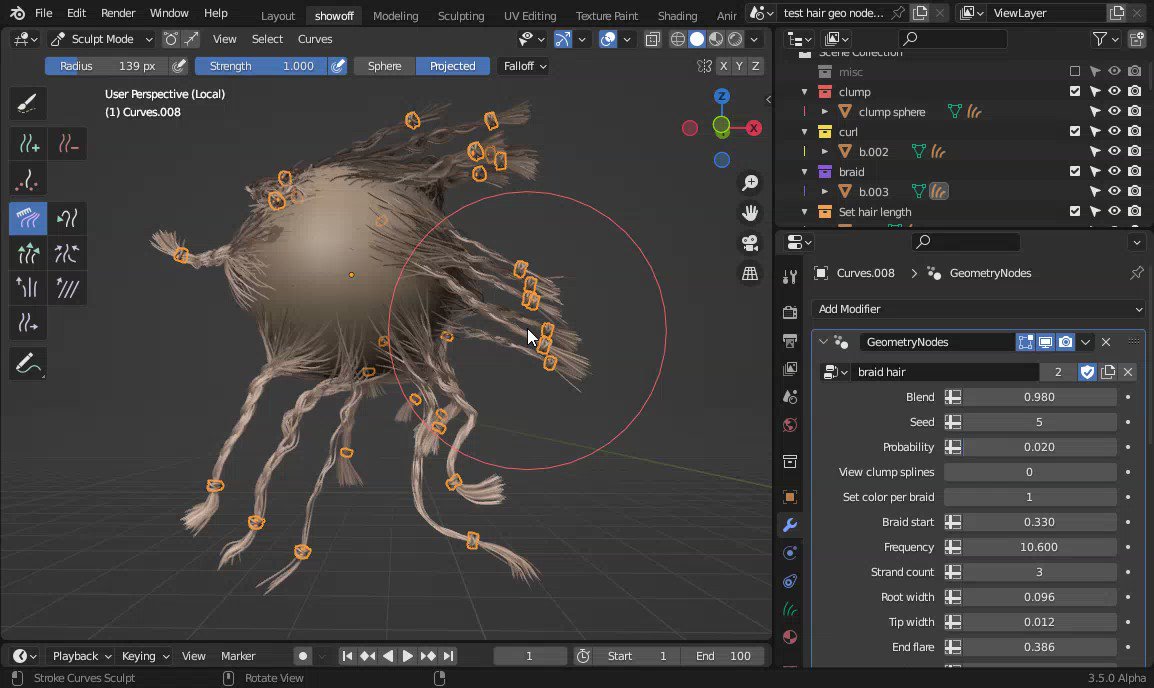Select the Density tool with green plus
Image resolution: width=1154 pixels, height=688 pixels.
click(x=27, y=143)
